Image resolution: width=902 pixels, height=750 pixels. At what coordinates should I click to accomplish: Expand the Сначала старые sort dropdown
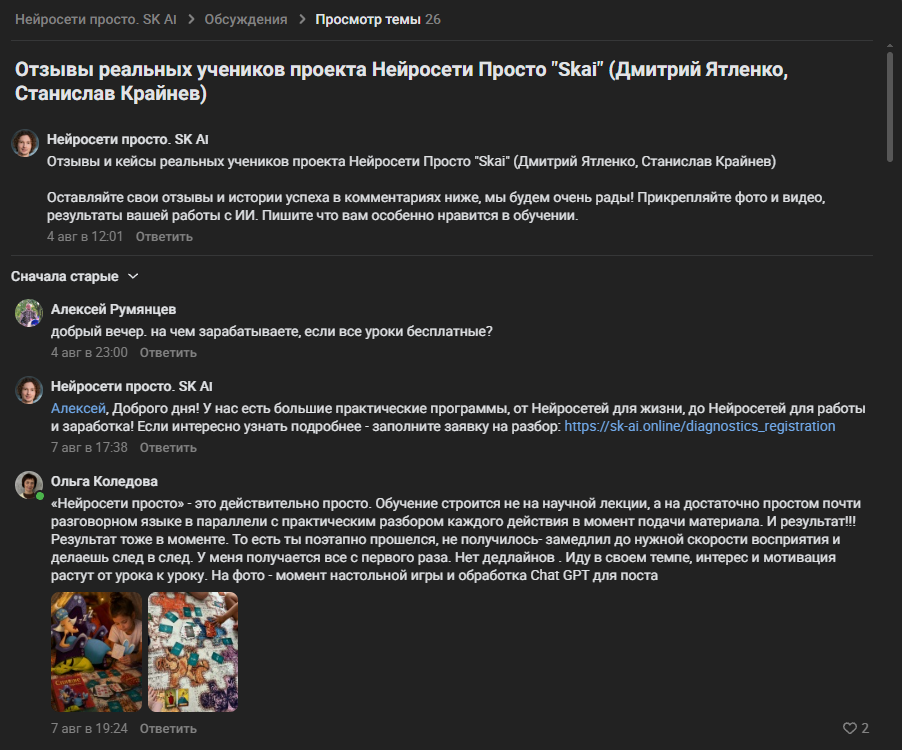tap(75, 277)
